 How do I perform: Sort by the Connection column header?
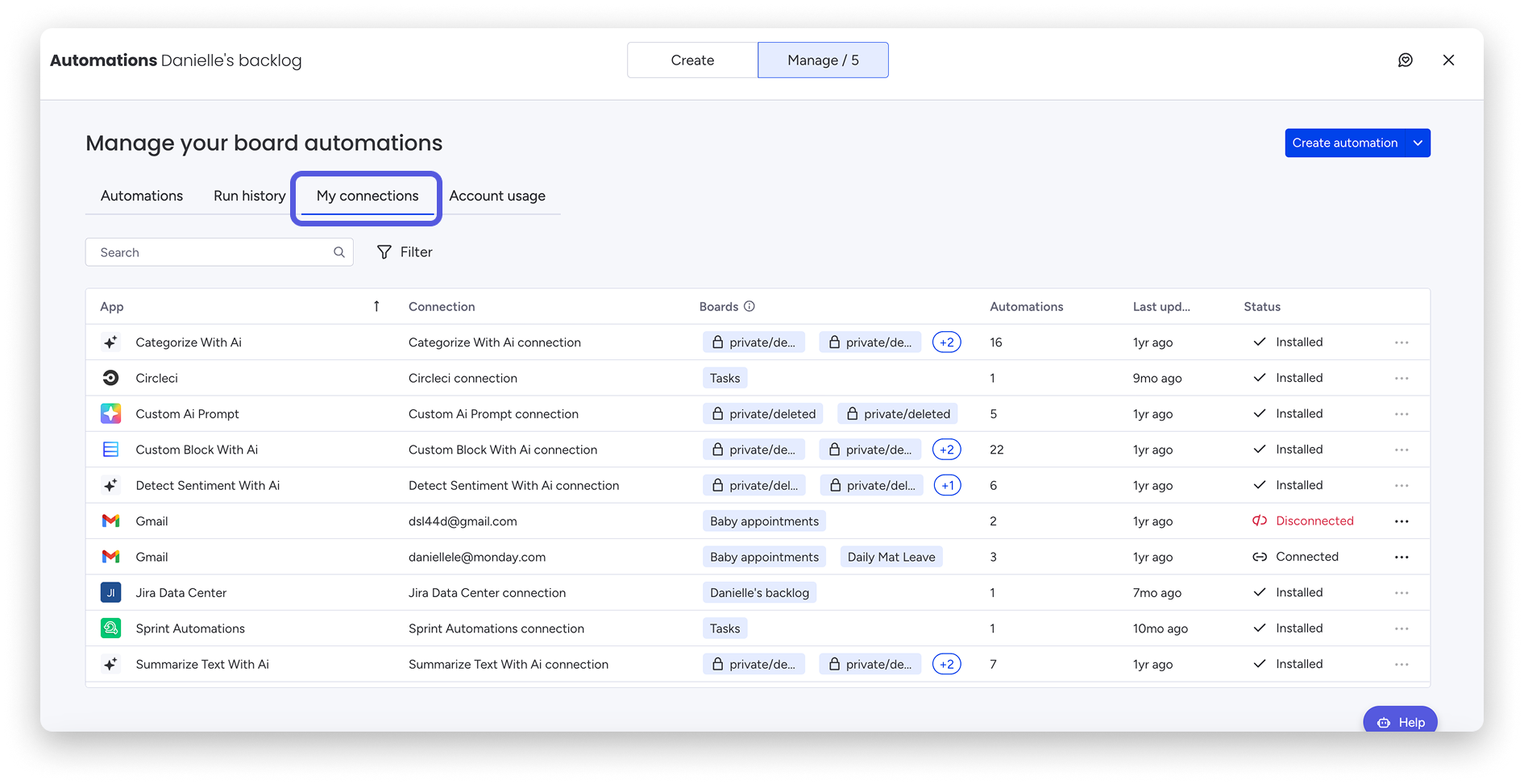(442, 306)
